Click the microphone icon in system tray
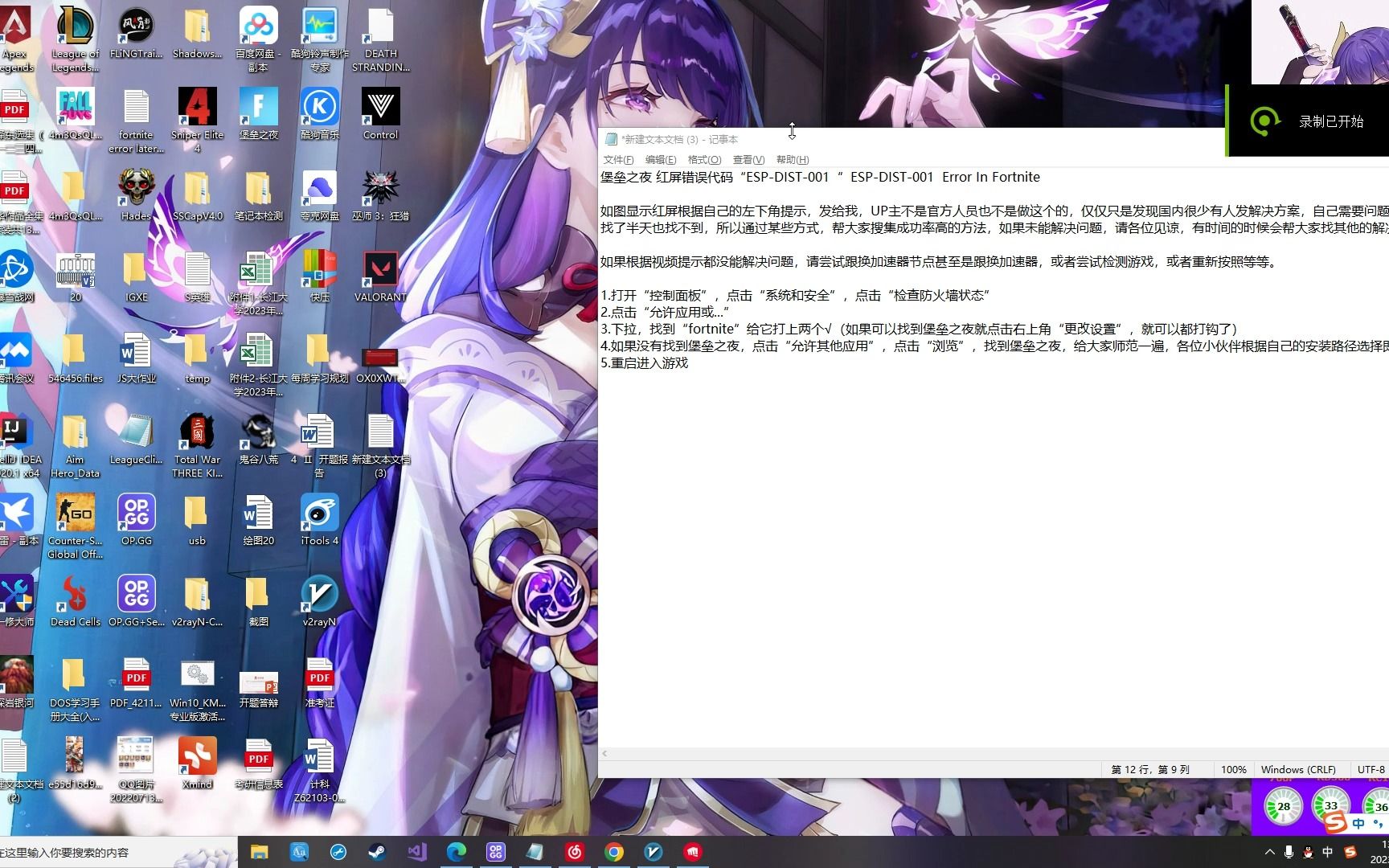The width and height of the screenshot is (1389, 868). 1289,852
